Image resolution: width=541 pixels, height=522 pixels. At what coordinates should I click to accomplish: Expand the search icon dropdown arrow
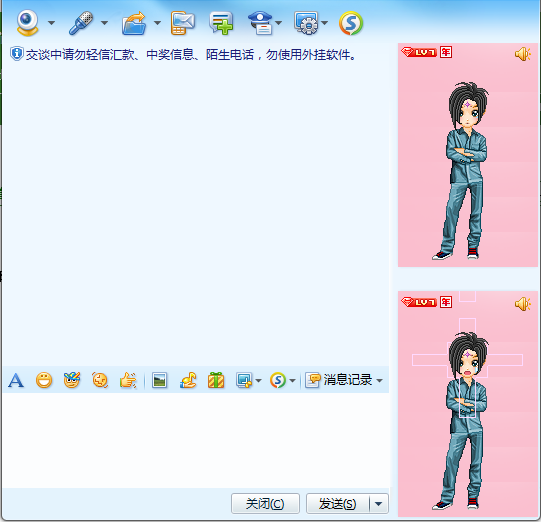tap(292, 381)
